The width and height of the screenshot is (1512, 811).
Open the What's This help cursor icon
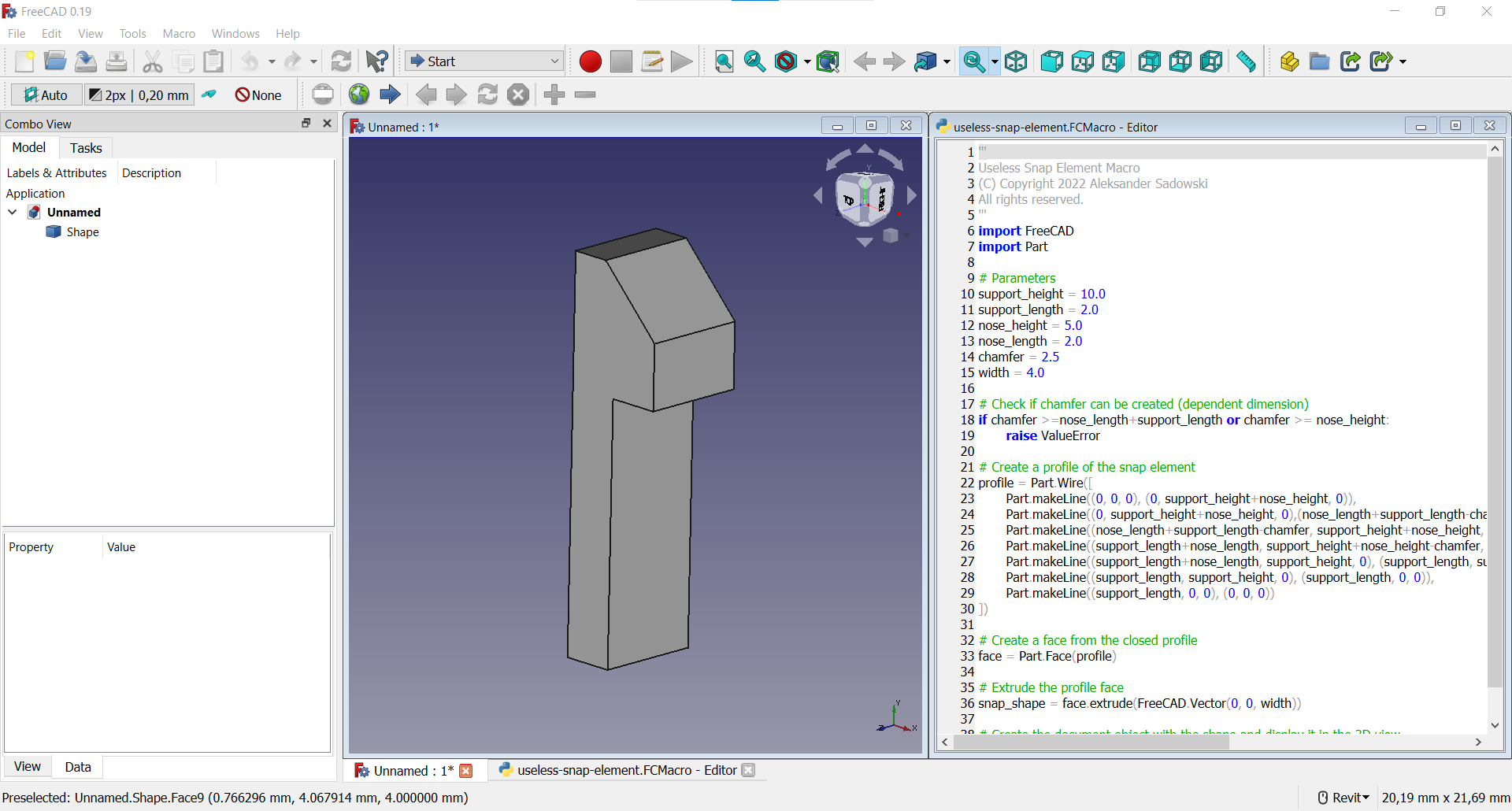[377, 61]
